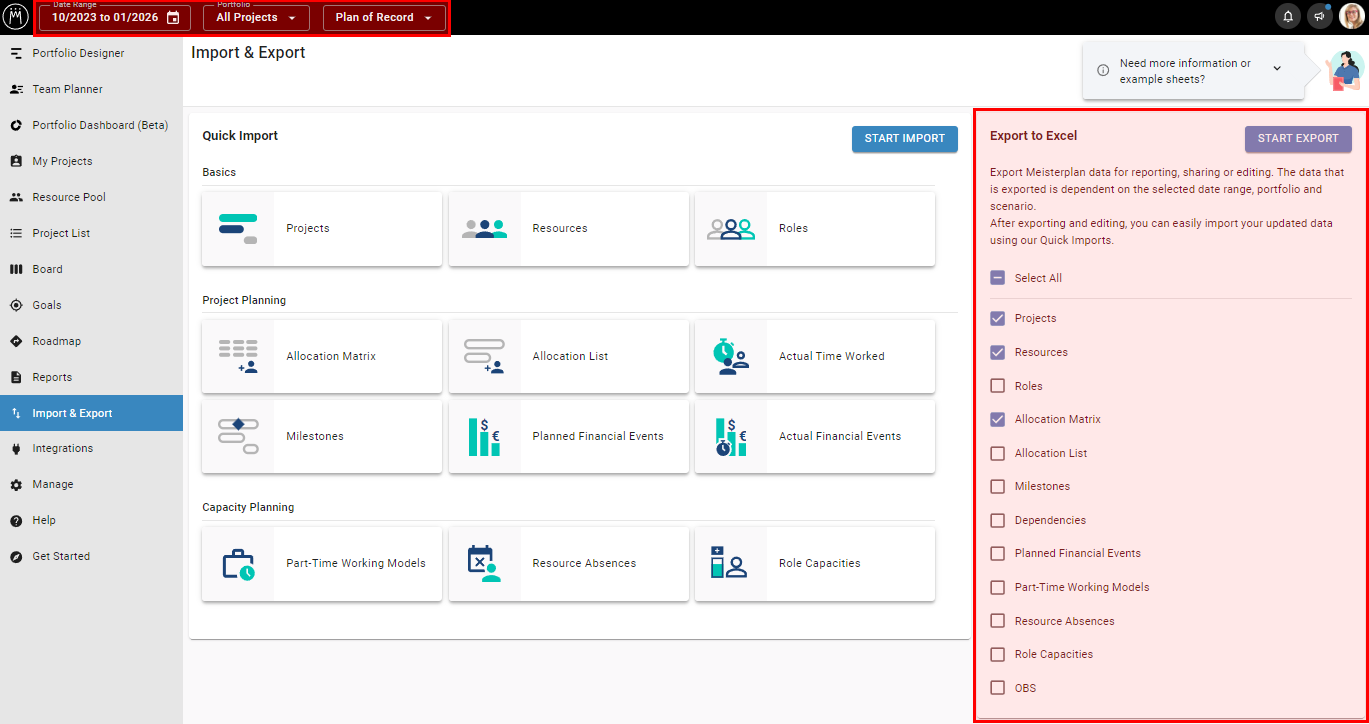Open the Actual Financial Events import card

point(815,437)
